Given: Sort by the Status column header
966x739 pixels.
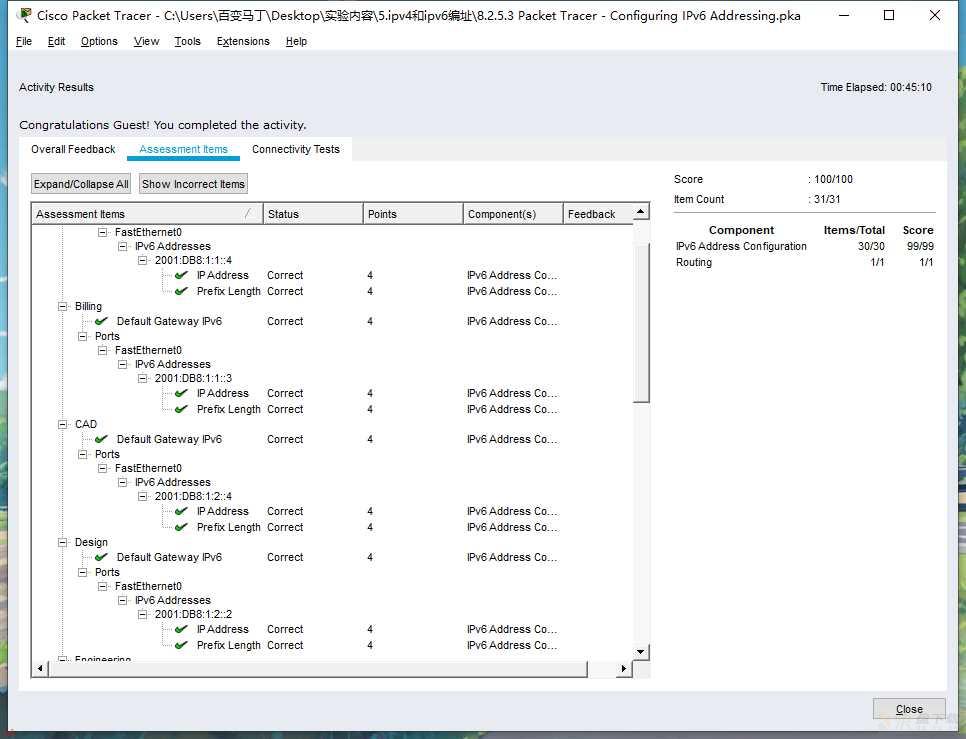Looking at the screenshot, I should pyautogui.click(x=313, y=214).
